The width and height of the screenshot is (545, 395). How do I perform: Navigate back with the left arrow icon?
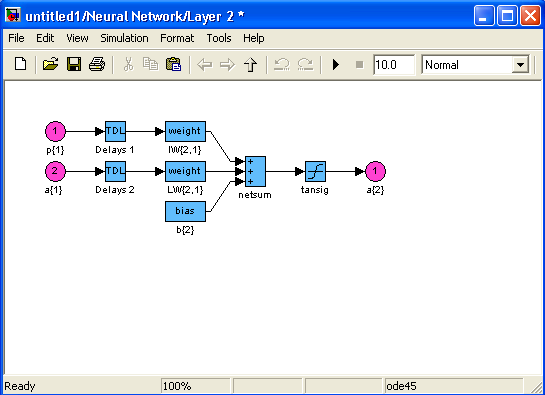click(204, 65)
